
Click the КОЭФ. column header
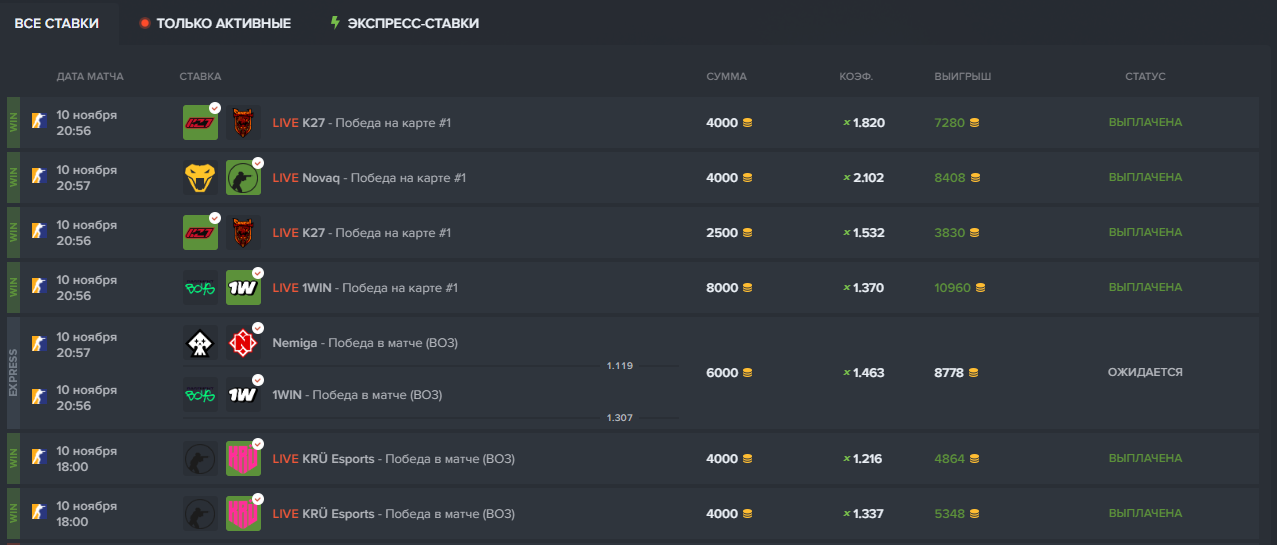pos(856,76)
